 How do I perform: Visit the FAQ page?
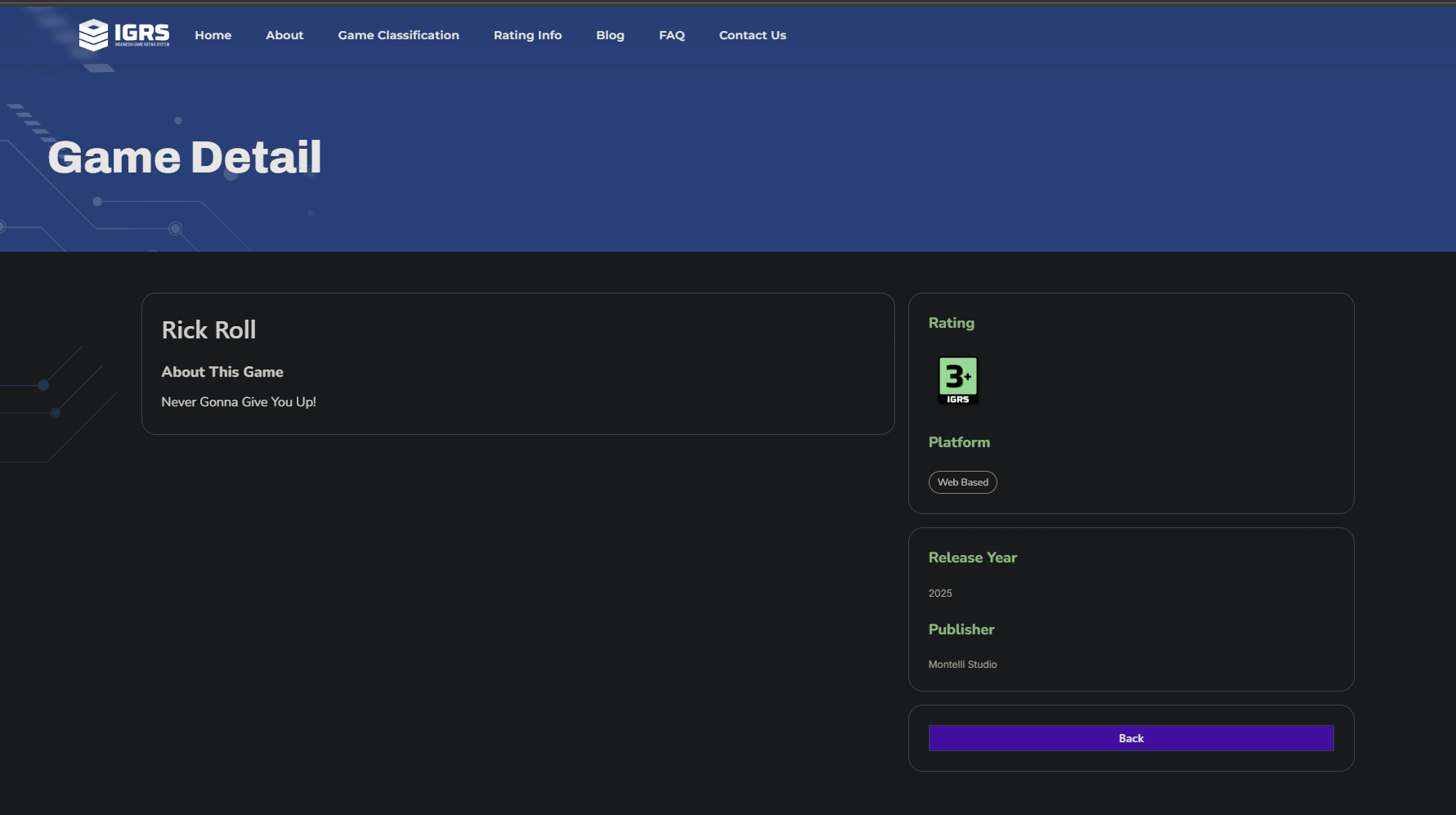click(x=671, y=35)
